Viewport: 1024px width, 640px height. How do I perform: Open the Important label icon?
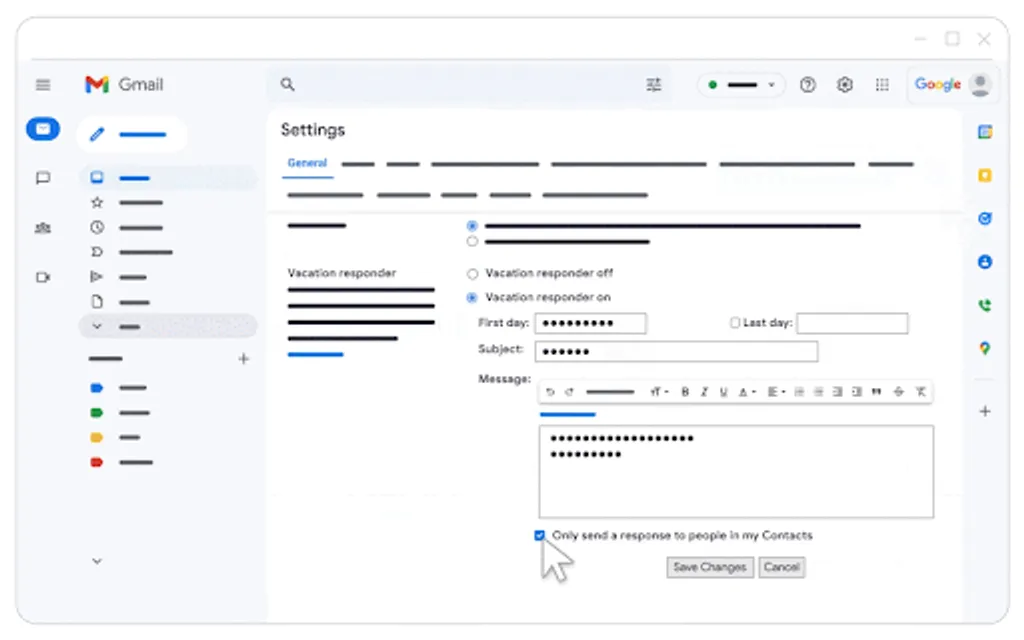(x=97, y=252)
